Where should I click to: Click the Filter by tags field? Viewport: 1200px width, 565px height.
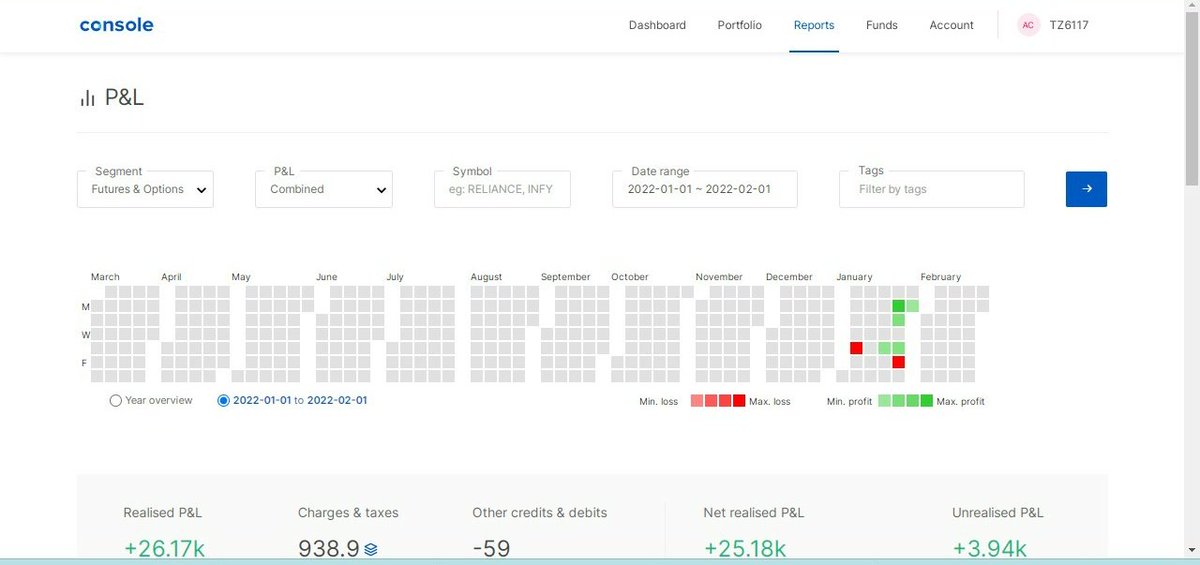[932, 189]
